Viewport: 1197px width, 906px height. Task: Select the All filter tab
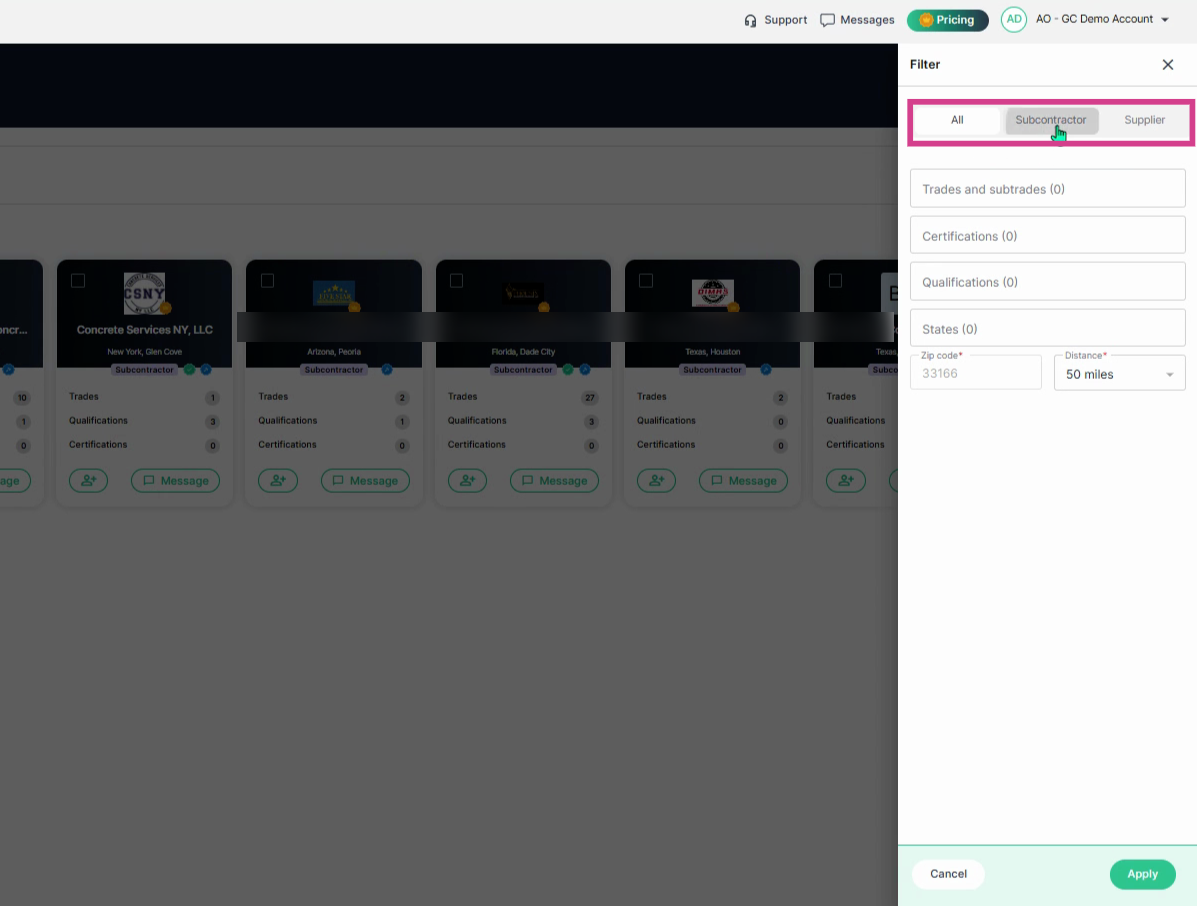pos(957,121)
